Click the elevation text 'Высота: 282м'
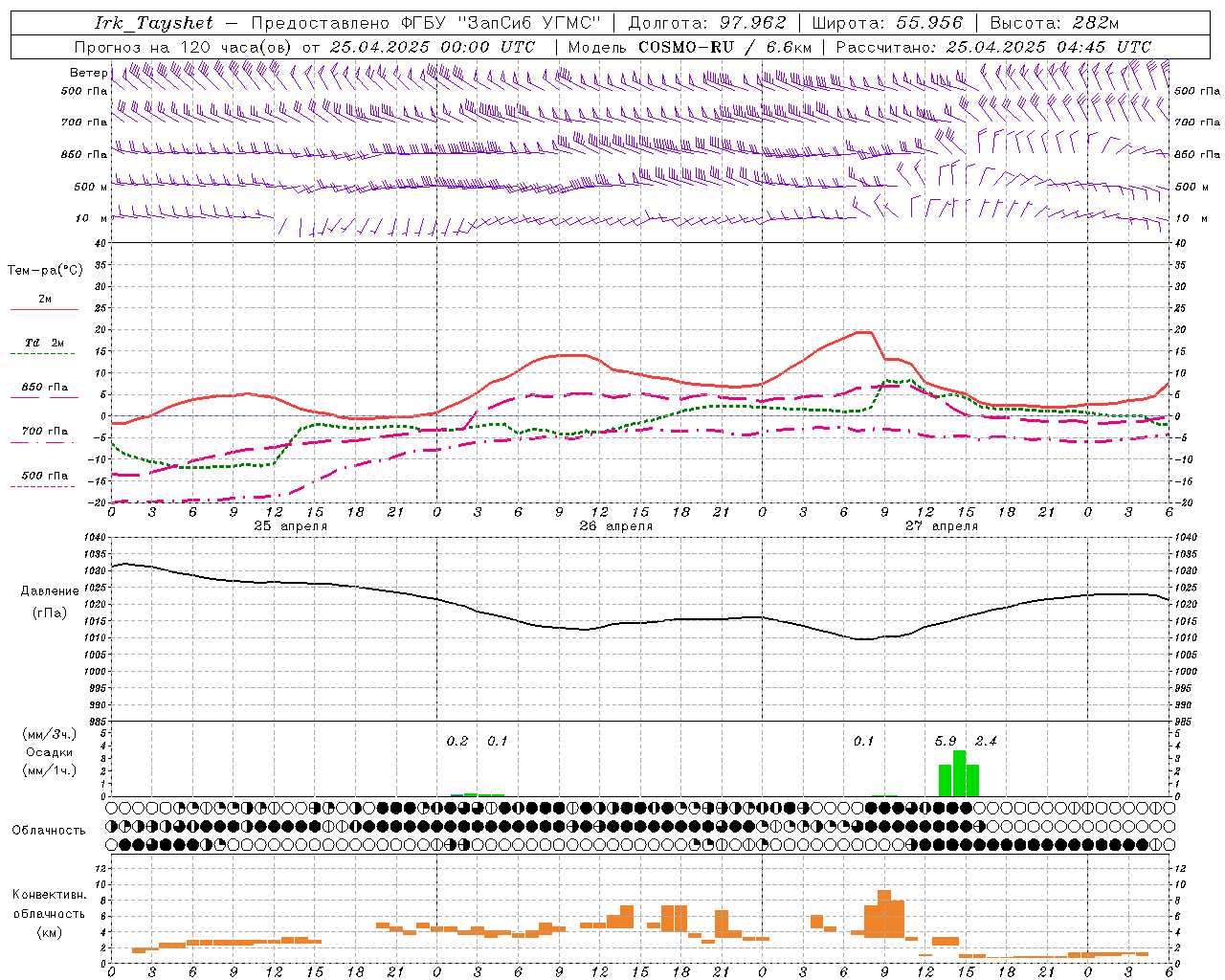This screenshot has width=1225, height=980. (x=1054, y=23)
